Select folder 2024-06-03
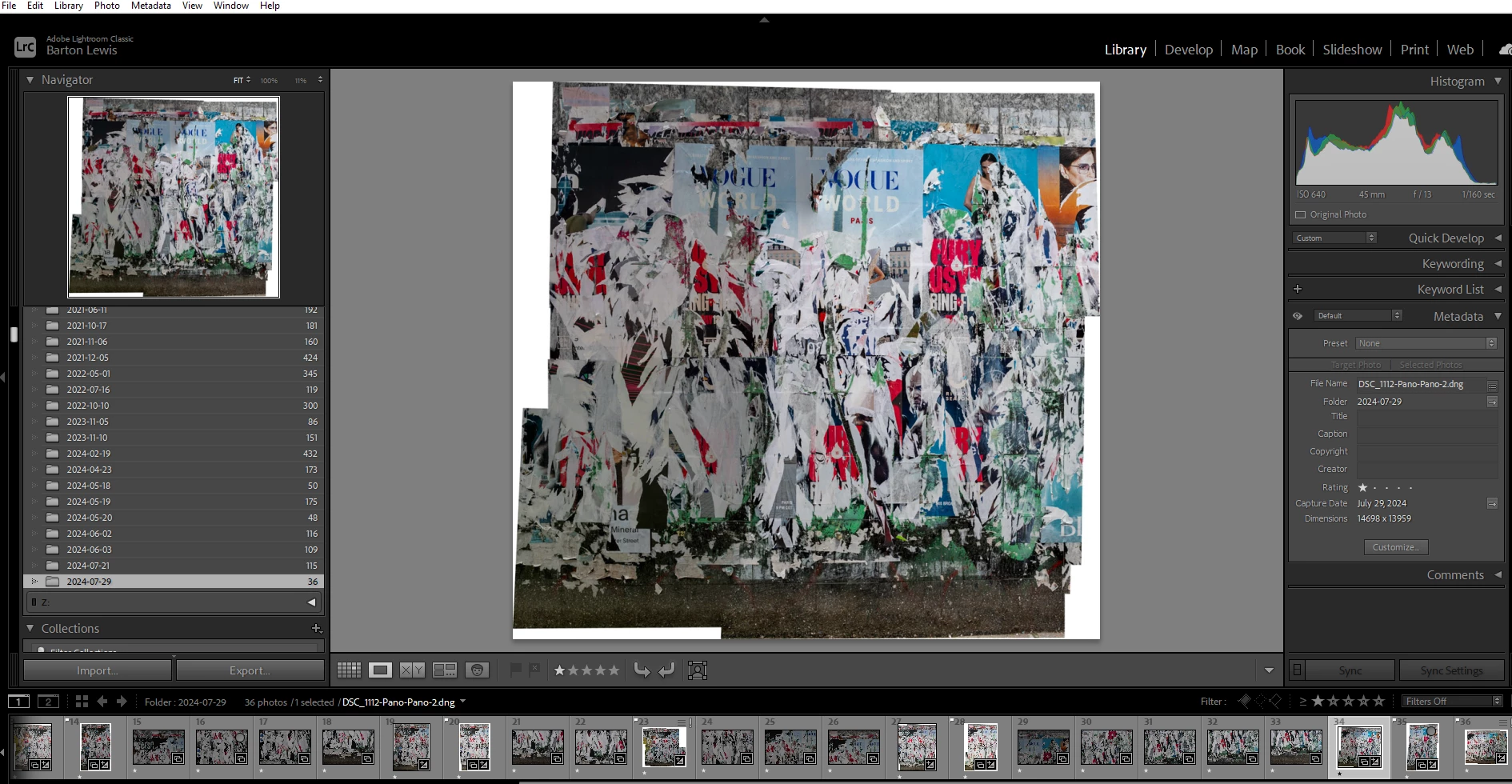Screen dimensions: 1512x784 pyautogui.click(x=174, y=550)
